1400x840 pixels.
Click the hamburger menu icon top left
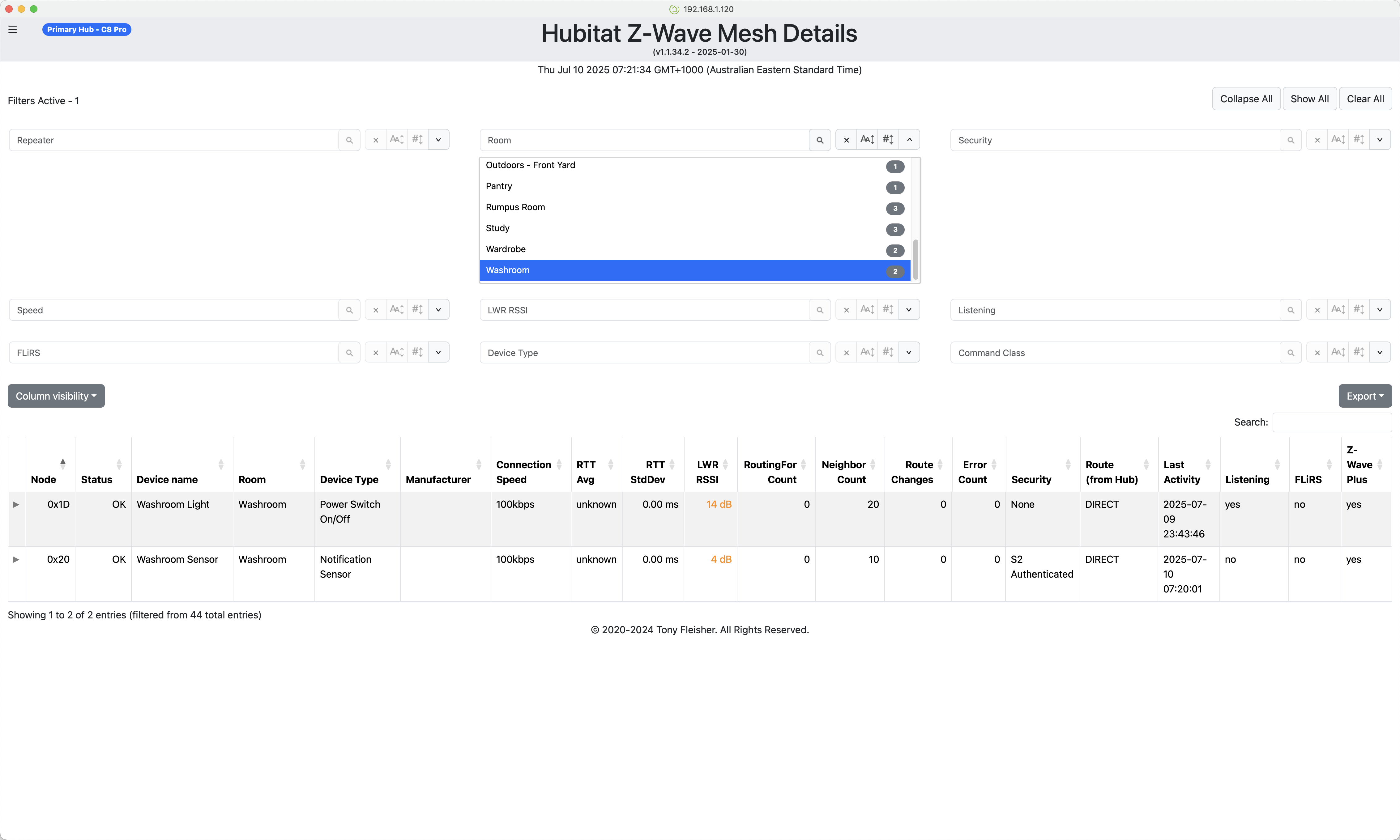[12, 29]
